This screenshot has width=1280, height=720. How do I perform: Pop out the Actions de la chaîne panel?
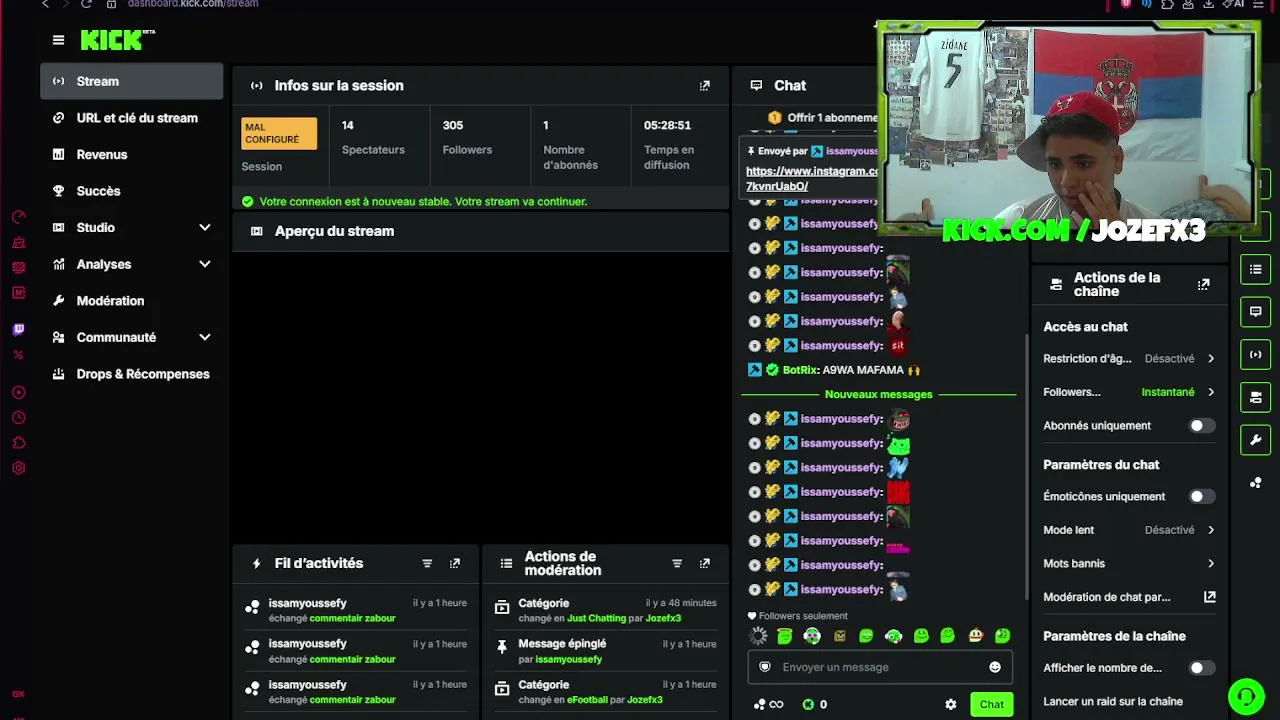[1204, 285]
